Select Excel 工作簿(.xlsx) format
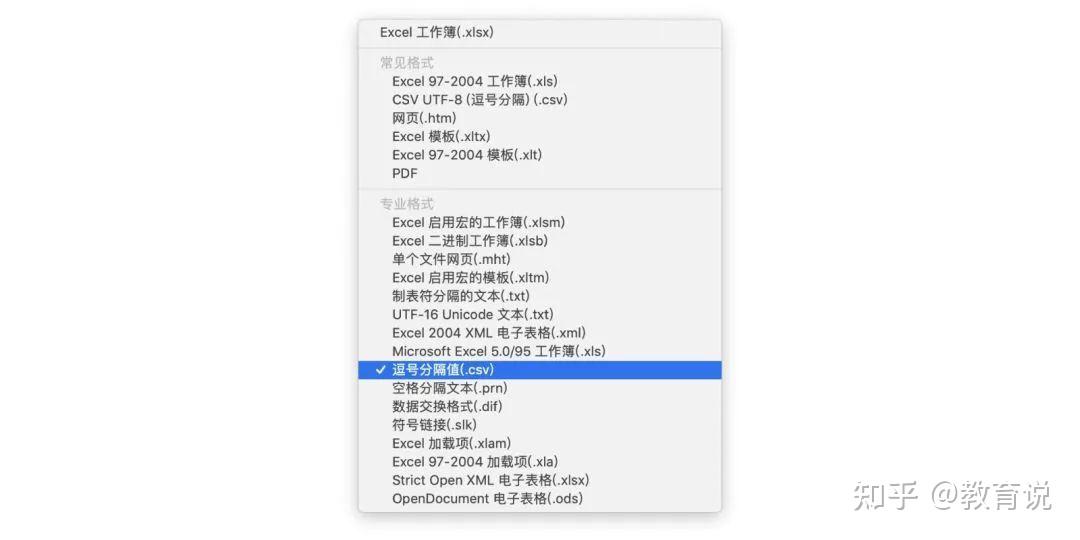 (x=539, y=32)
